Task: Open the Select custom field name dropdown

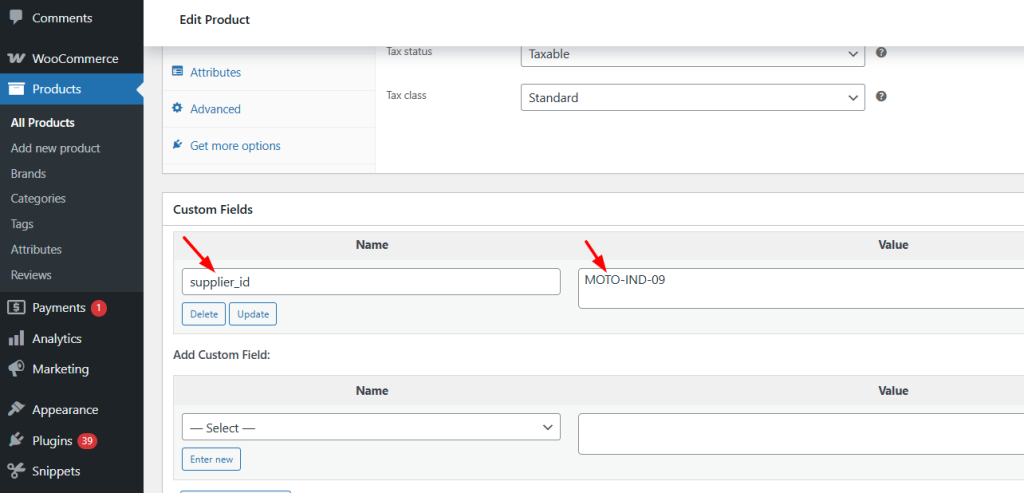Action: [x=371, y=427]
